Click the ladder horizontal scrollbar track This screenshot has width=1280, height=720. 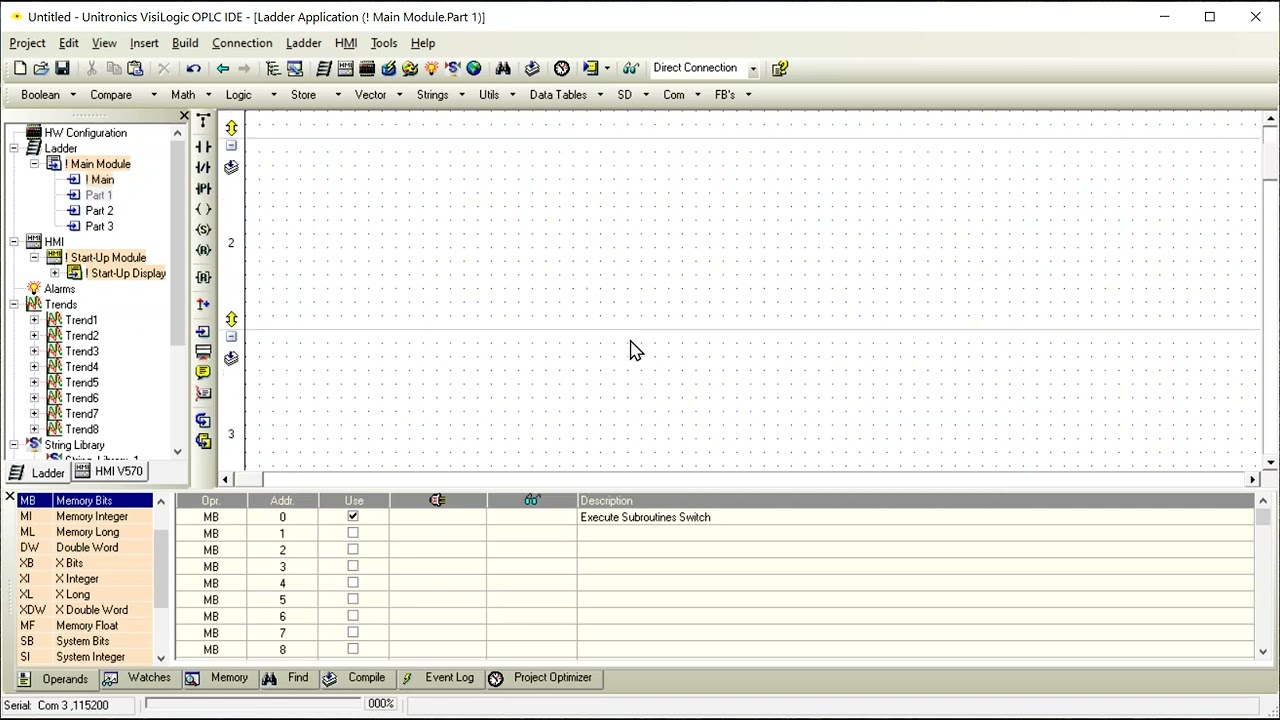740,480
